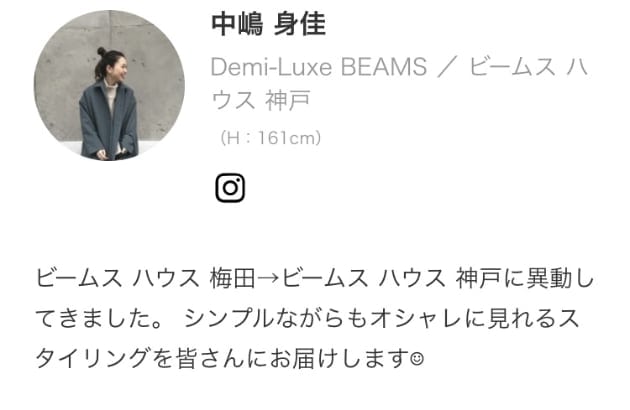Click the gray ビームス katakana in store label
The width and height of the screenshot is (630, 410).
[x=512, y=67]
